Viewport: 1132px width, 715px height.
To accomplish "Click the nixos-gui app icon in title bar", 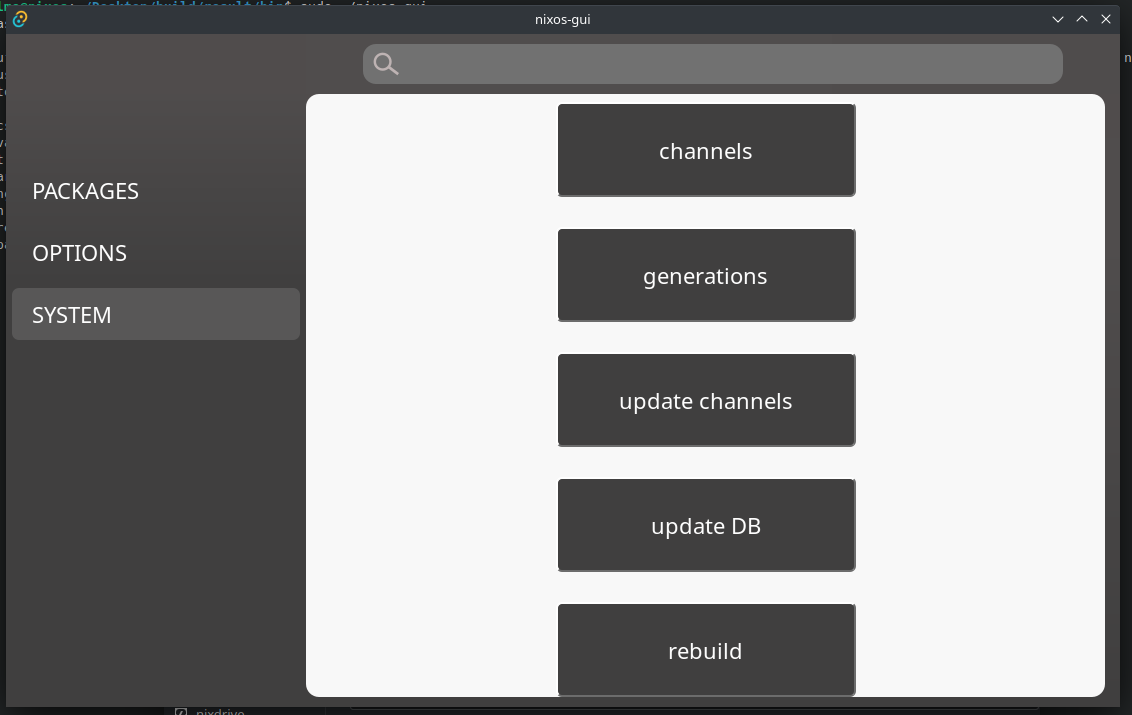I will (20, 20).
